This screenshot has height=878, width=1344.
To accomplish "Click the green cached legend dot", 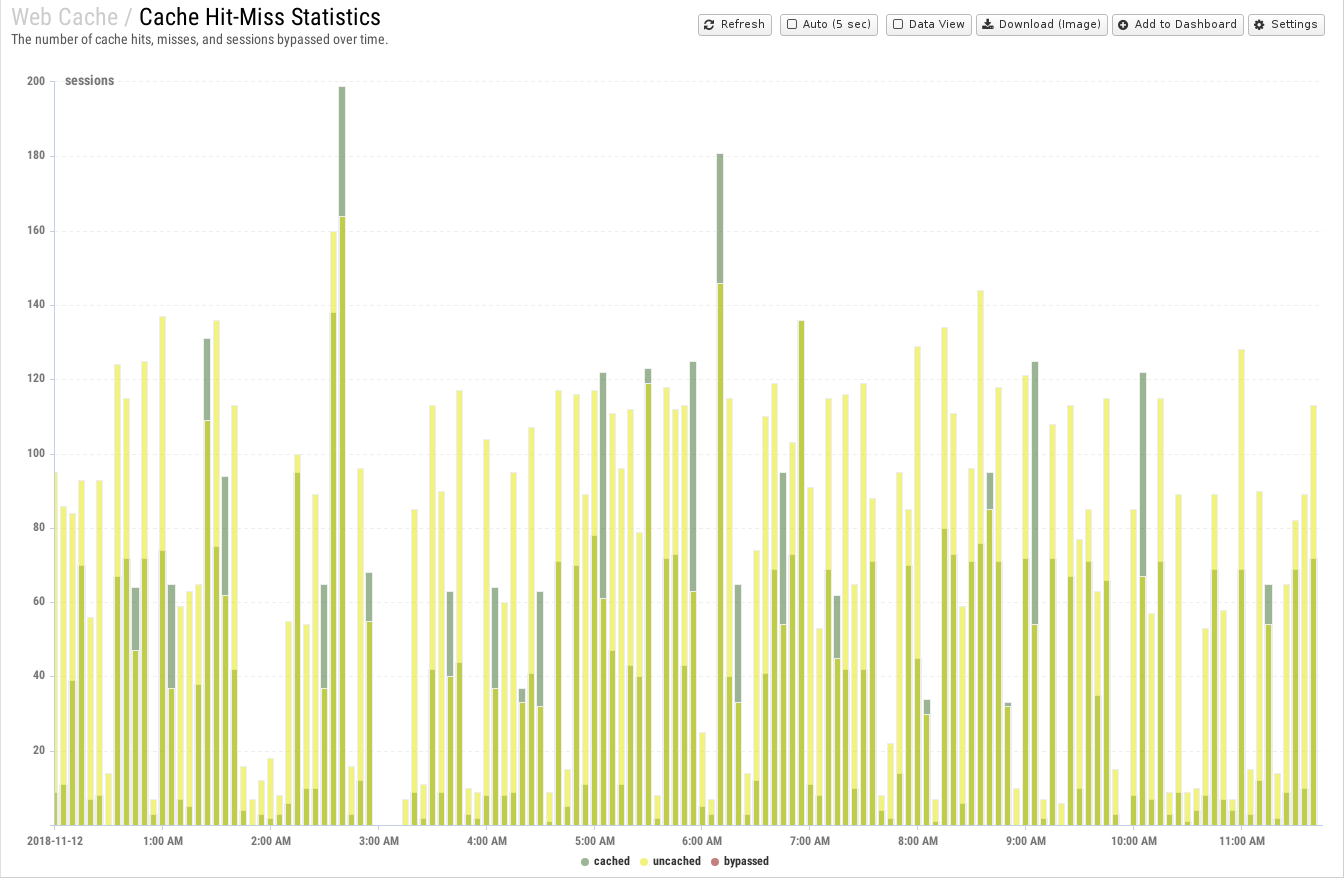I will point(584,861).
